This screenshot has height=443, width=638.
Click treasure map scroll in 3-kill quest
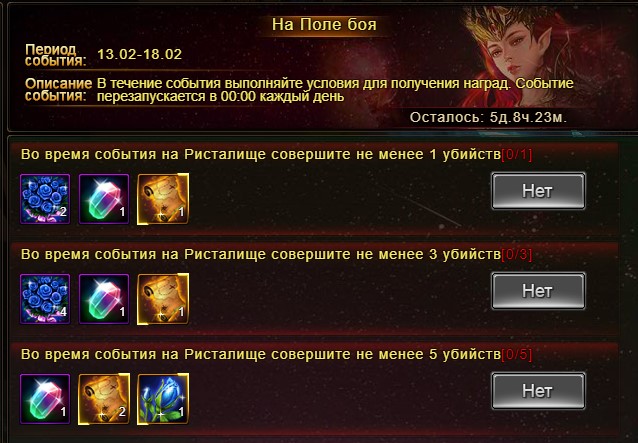pyautogui.click(x=163, y=299)
